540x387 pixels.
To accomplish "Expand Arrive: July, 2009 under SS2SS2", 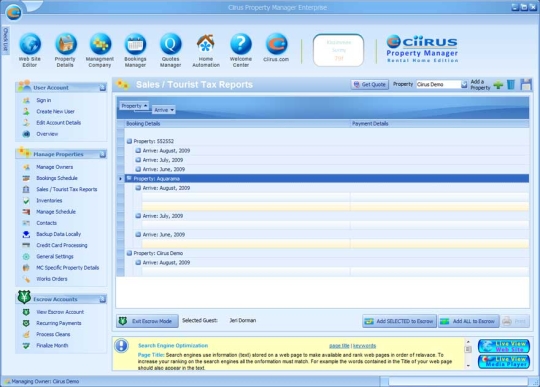I will (x=138, y=160).
